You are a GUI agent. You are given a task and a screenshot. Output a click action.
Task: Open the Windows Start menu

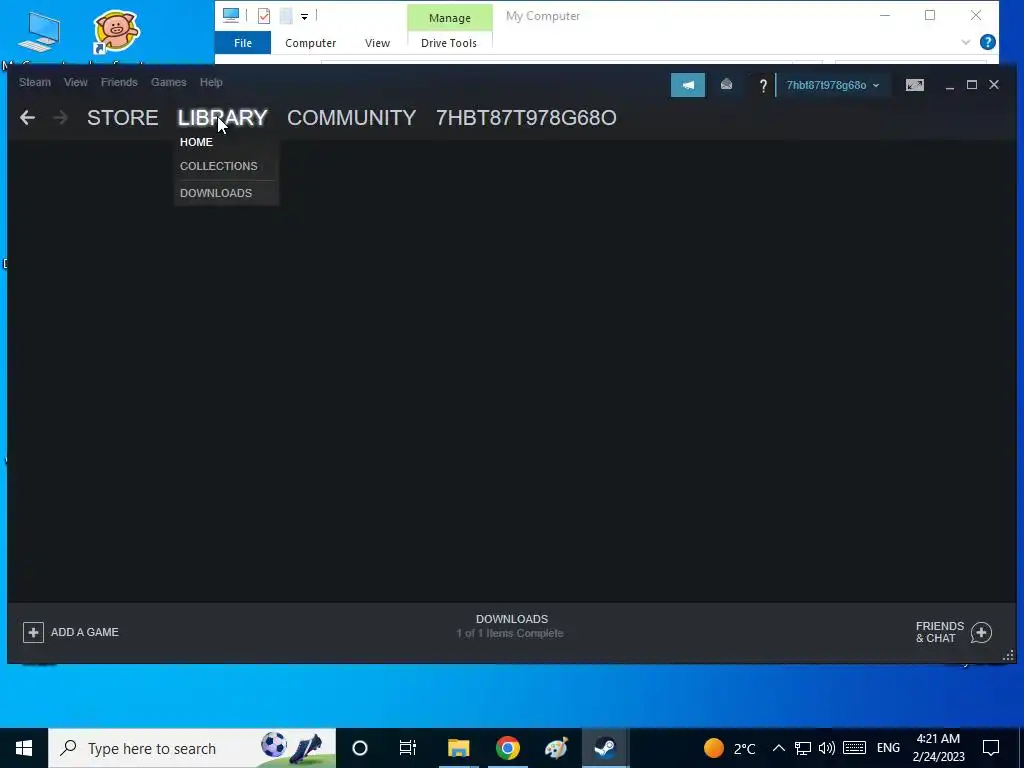[x=24, y=748]
